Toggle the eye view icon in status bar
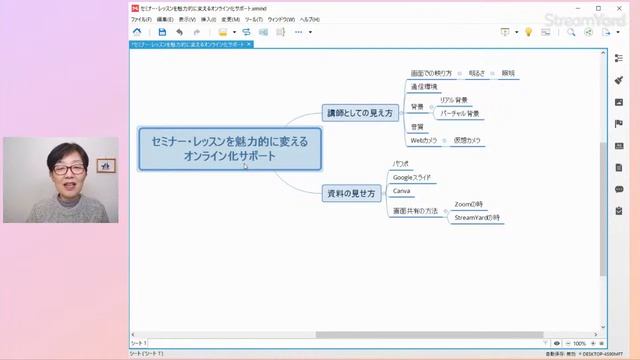 [556, 343]
